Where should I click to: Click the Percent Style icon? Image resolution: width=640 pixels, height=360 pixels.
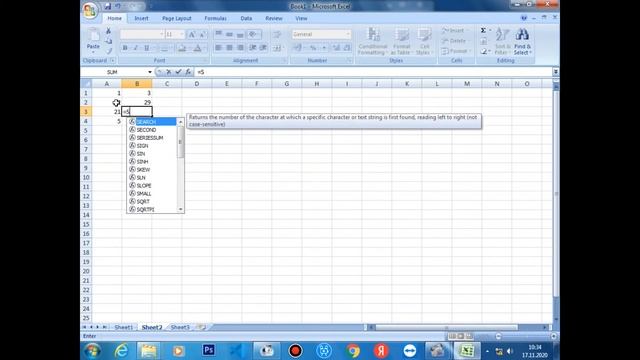pos(313,48)
